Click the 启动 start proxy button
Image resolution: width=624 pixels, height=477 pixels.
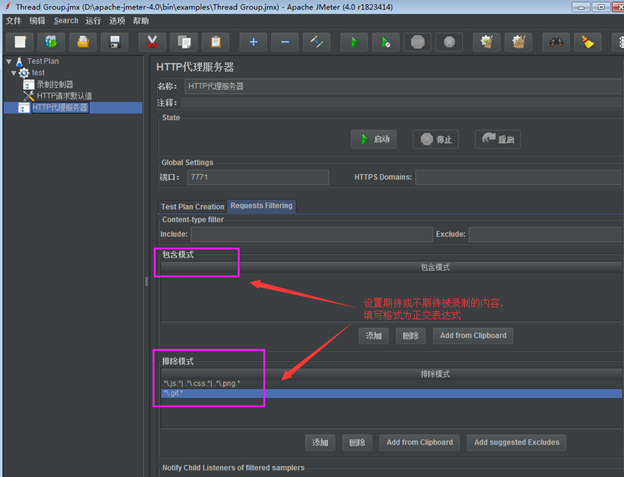(x=374, y=139)
